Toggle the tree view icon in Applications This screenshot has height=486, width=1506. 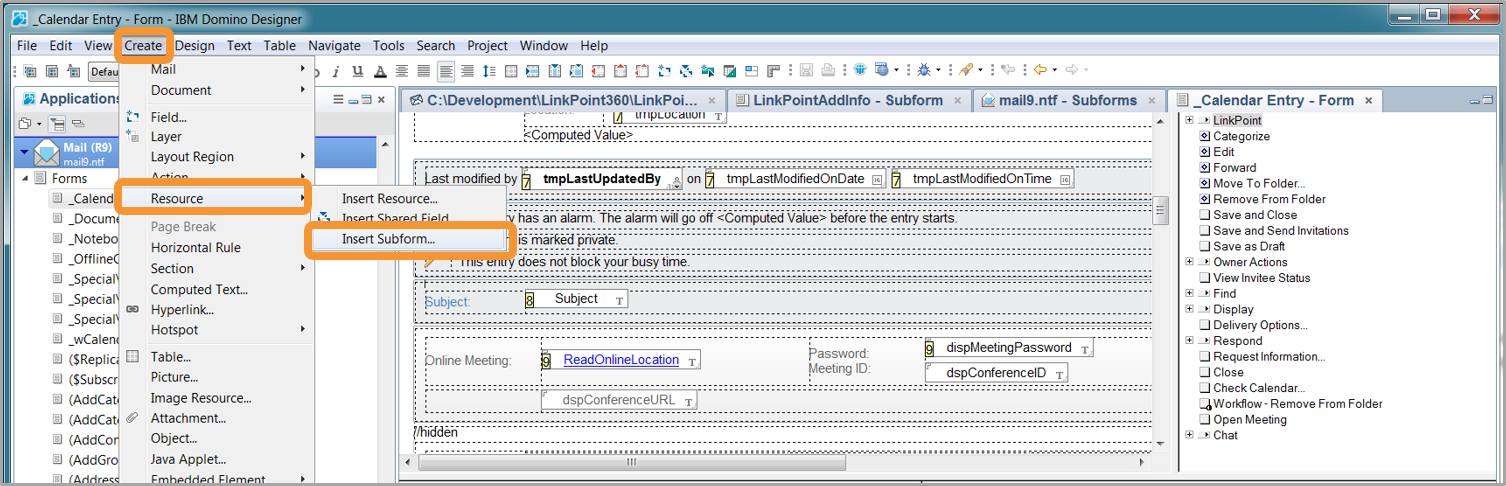pyautogui.click(x=57, y=123)
